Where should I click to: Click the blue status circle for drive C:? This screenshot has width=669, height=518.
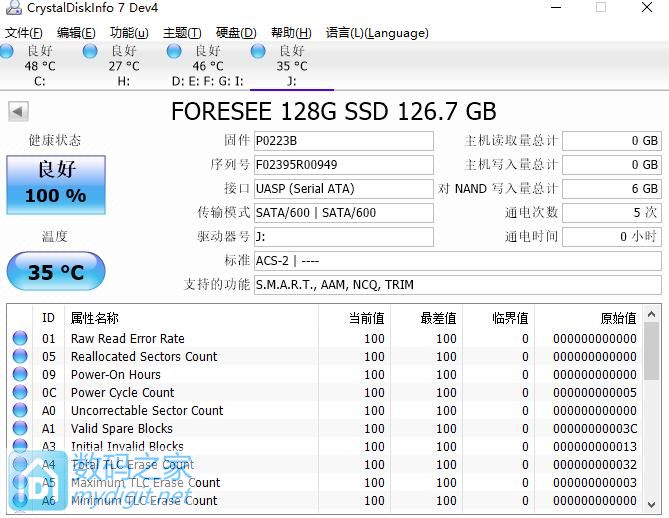point(6,51)
